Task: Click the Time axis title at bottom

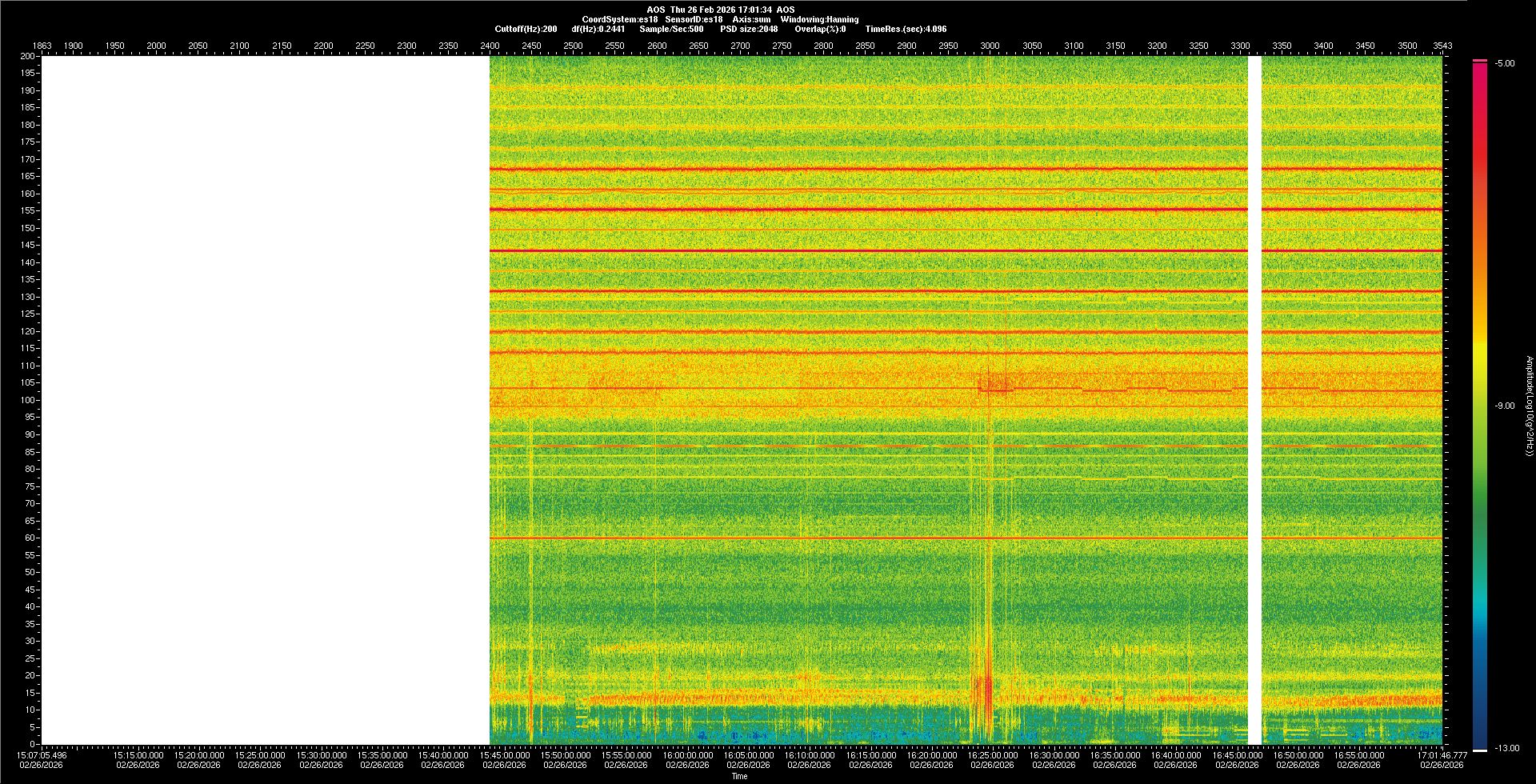Action: point(739,776)
